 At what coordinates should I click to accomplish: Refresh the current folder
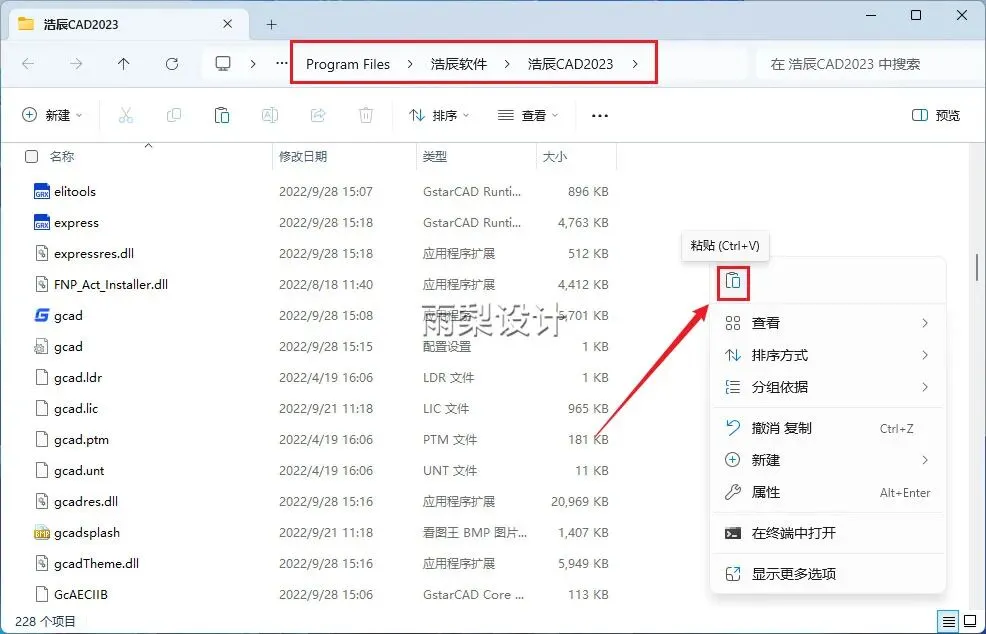(172, 64)
